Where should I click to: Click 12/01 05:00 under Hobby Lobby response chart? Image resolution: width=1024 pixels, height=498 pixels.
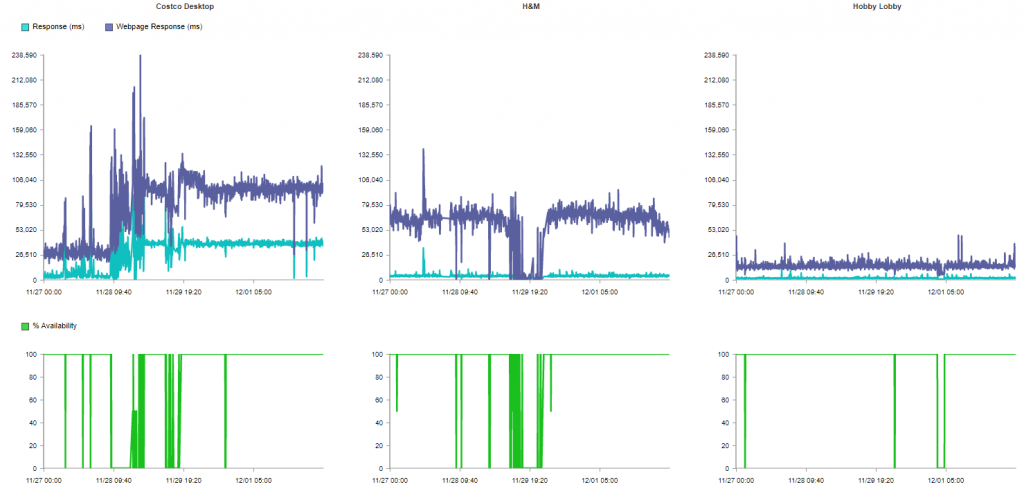pos(946,292)
